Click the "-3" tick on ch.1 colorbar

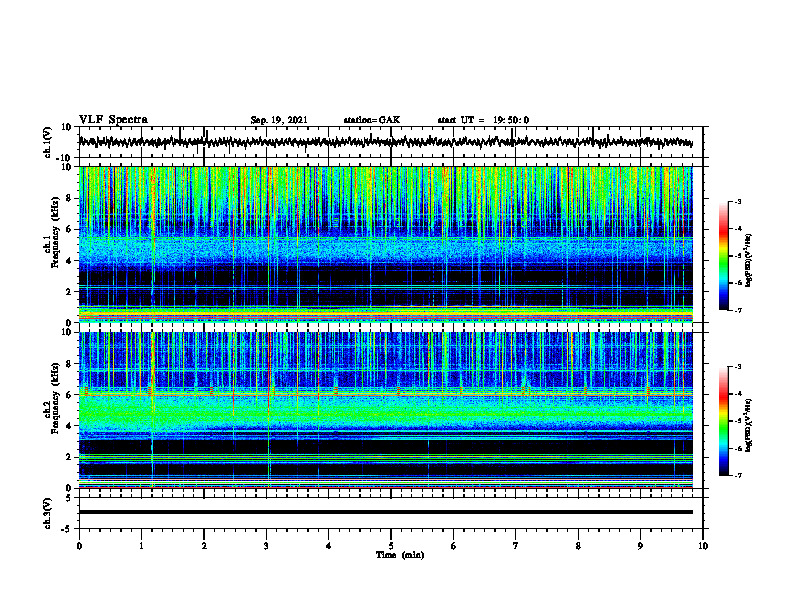pyautogui.click(x=738, y=202)
